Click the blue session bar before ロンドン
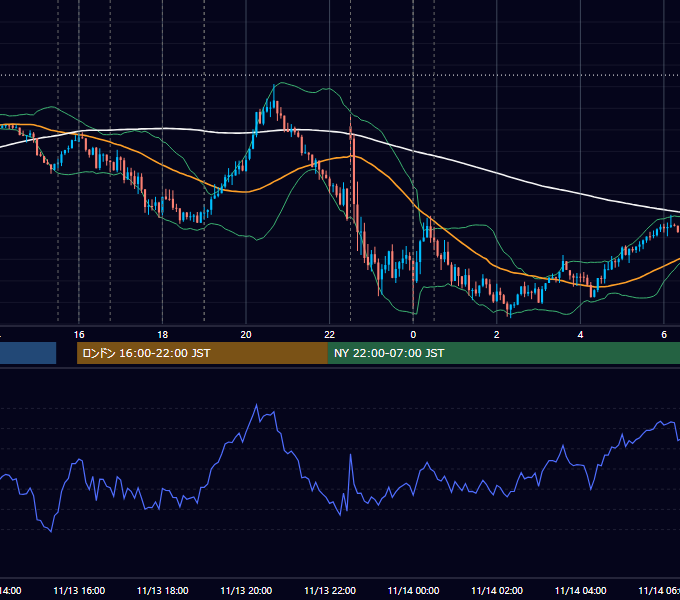The height and width of the screenshot is (600, 680). pos(28,353)
